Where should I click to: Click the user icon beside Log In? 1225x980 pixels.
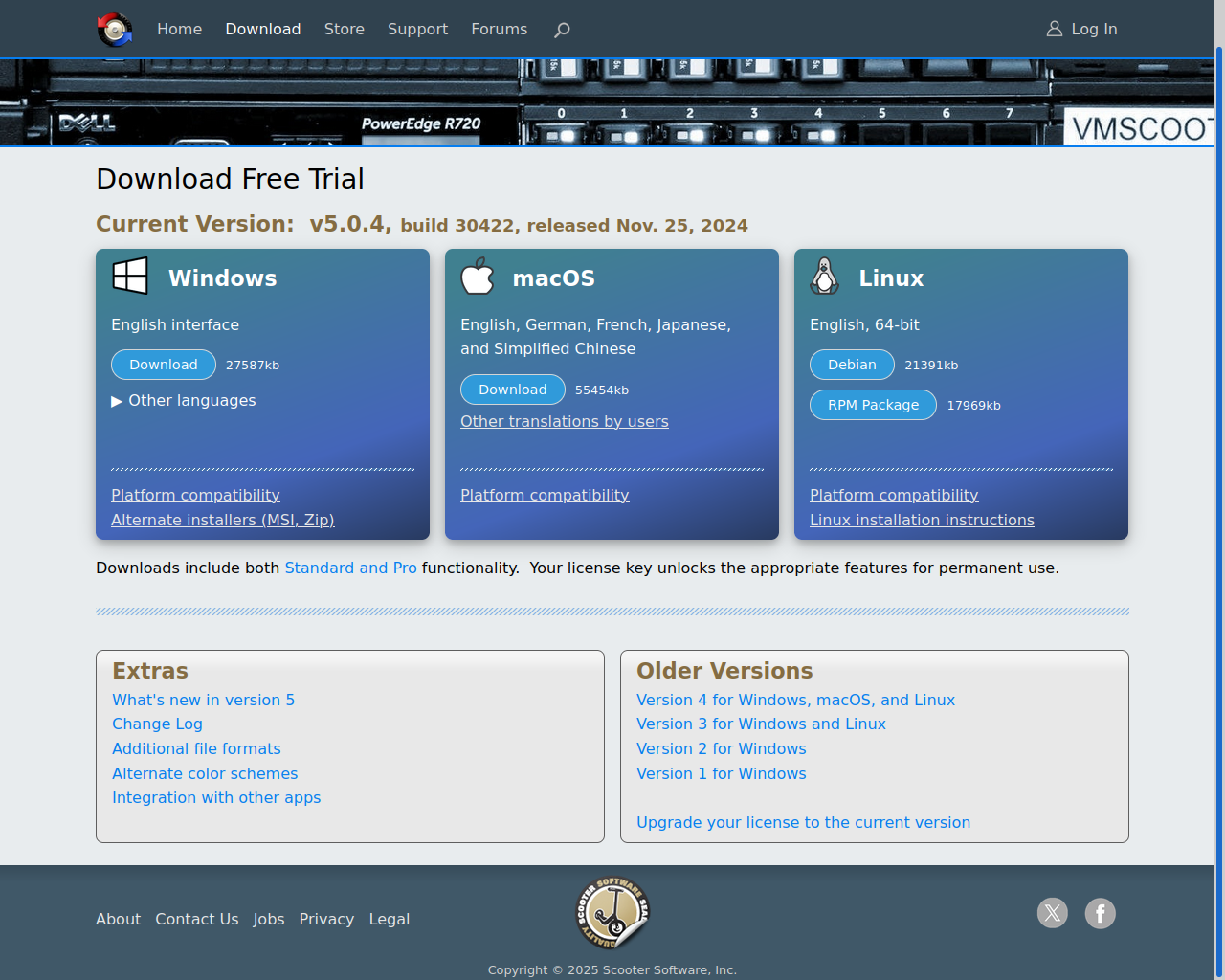point(1055,29)
